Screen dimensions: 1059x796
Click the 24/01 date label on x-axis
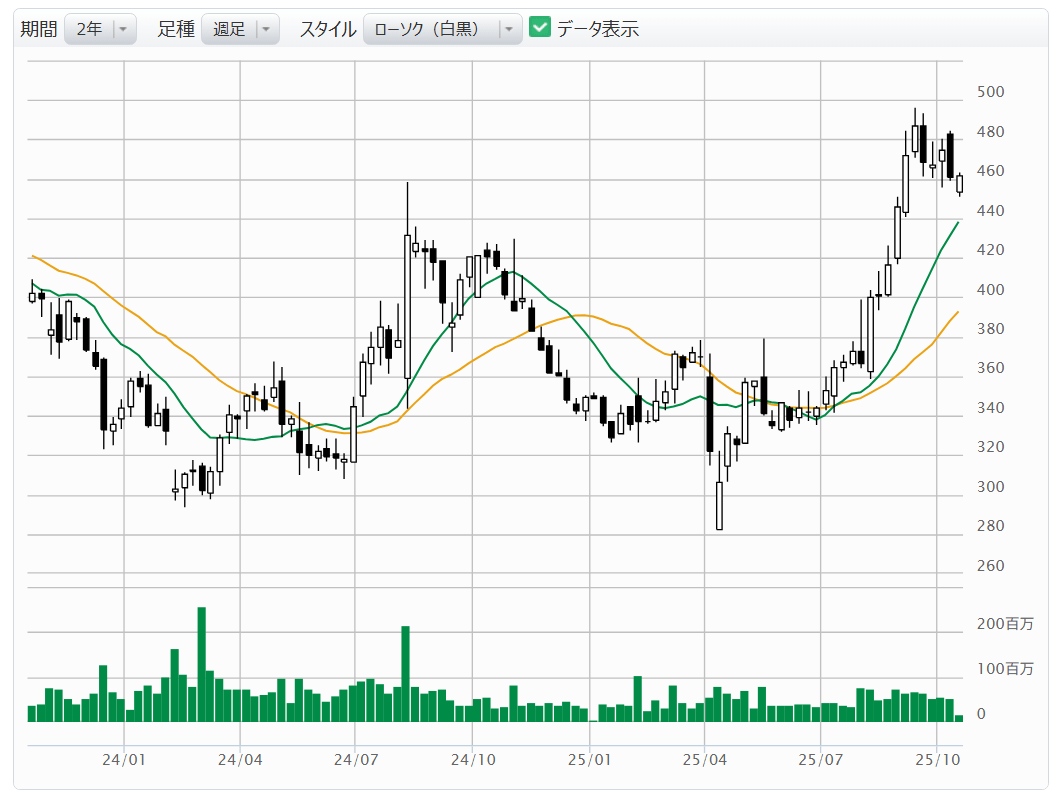[124, 759]
